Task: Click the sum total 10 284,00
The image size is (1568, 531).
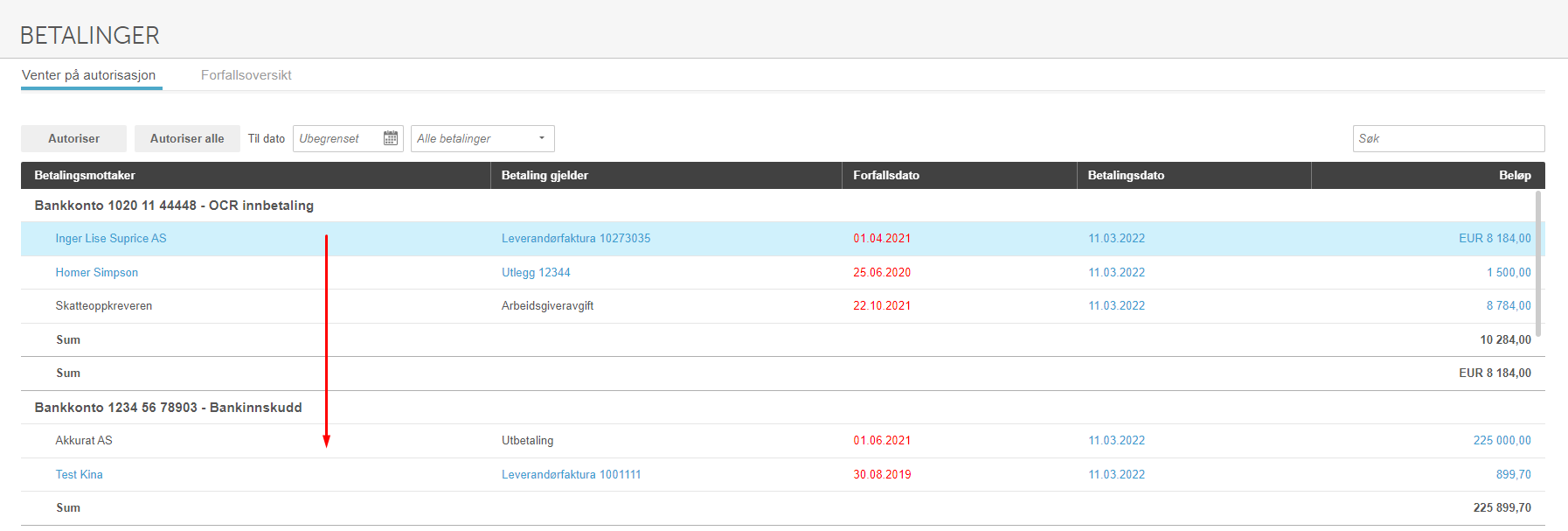Action: click(x=1505, y=339)
